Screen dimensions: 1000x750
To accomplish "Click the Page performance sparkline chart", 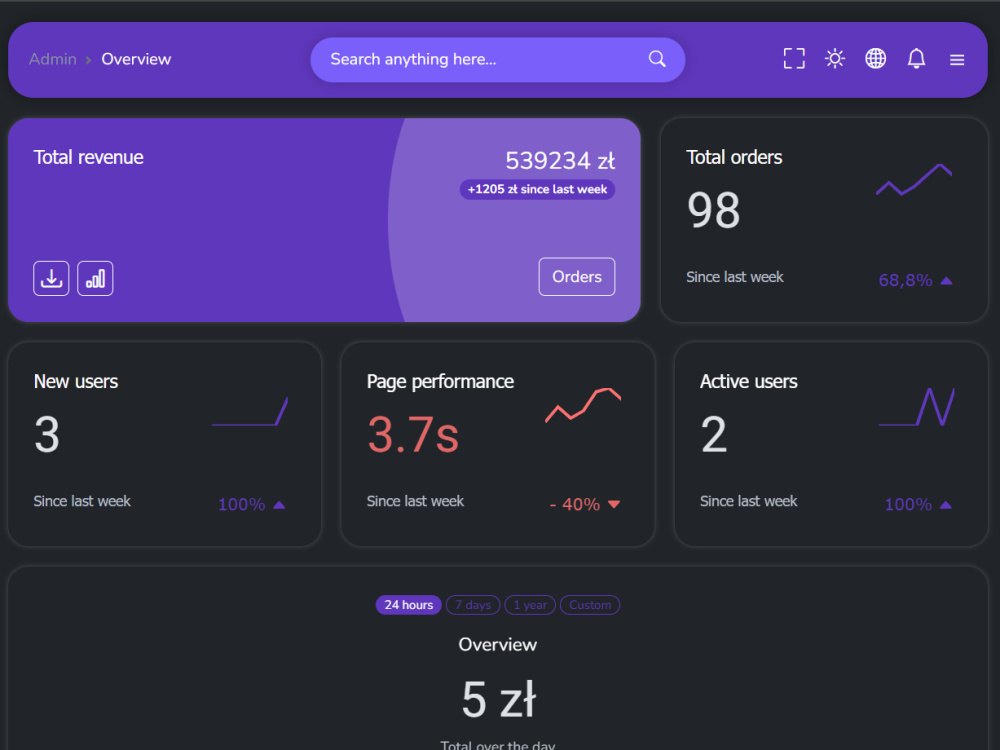I will coord(583,404).
